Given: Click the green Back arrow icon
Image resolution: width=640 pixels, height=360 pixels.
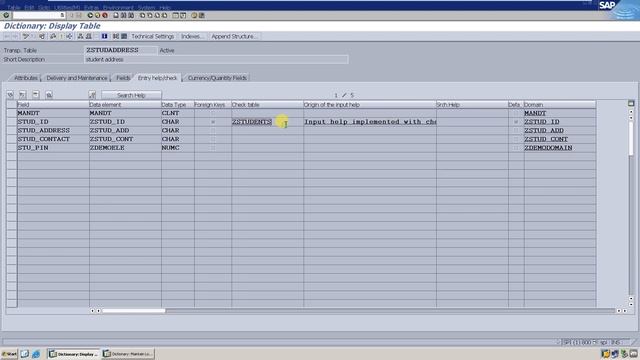Looking at the screenshot, I should click(90, 16).
